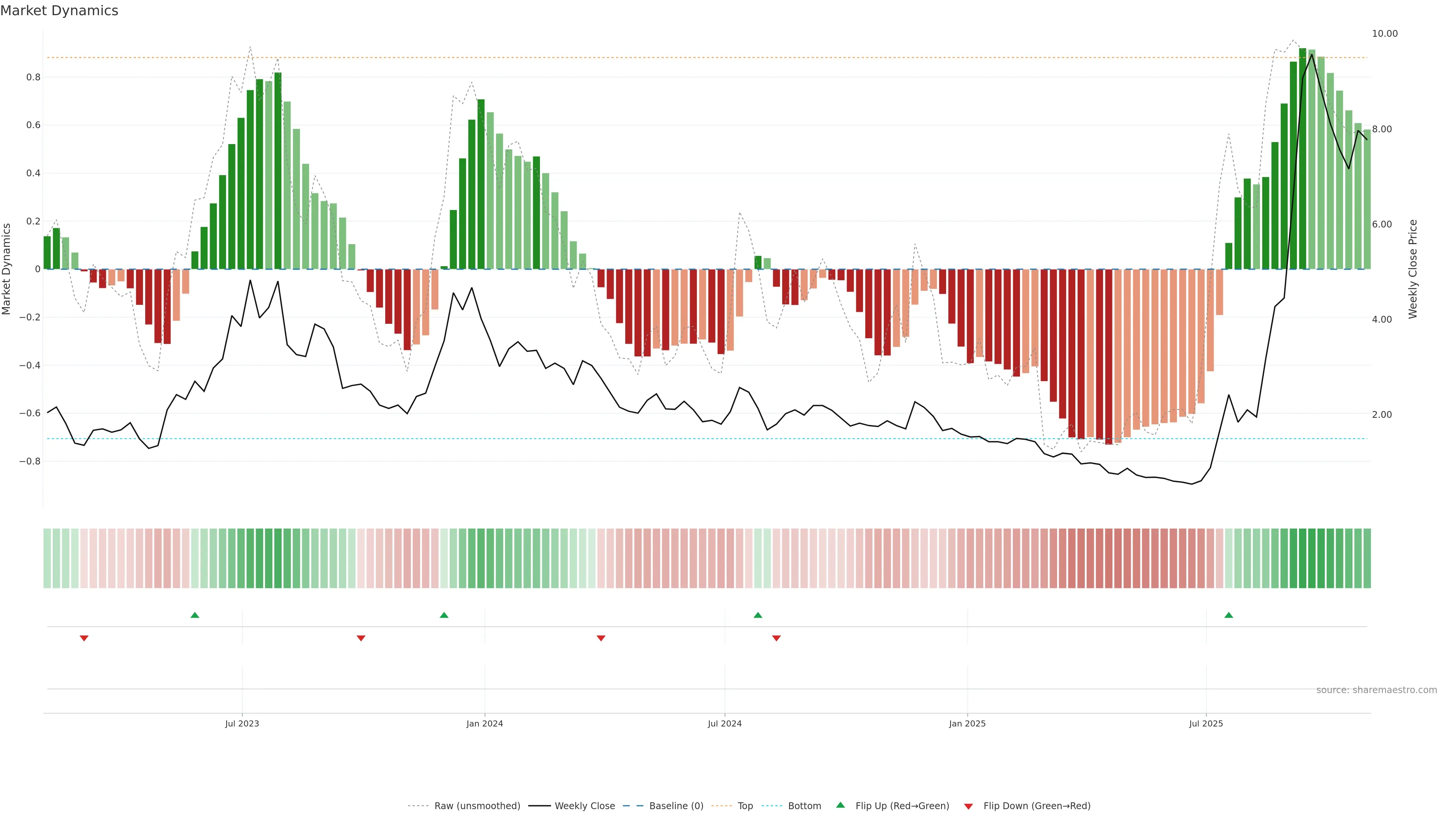
Task: Click the first green flip-up marker before Jul 2023
Action: click(x=195, y=615)
